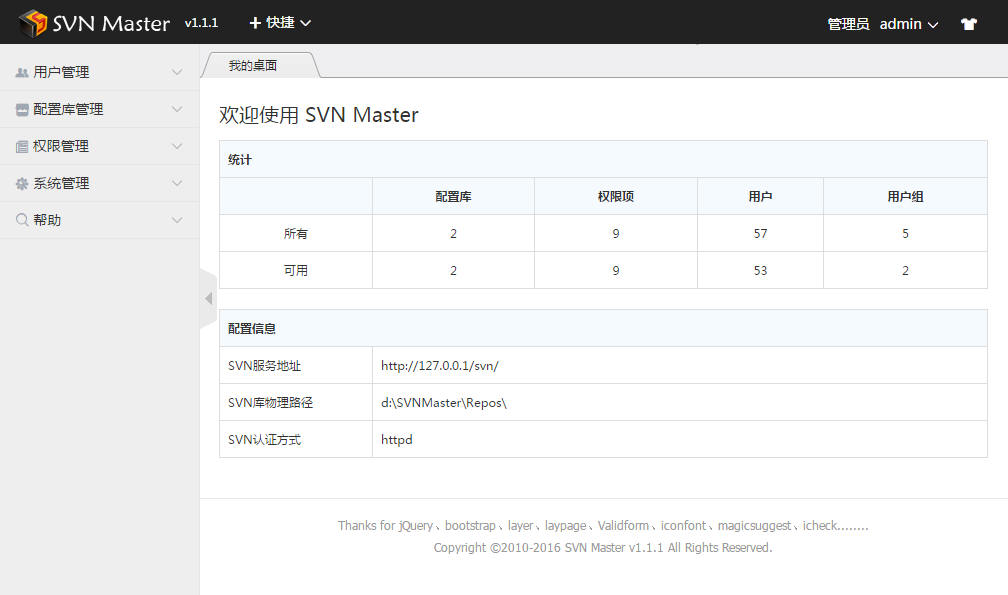The image size is (1008, 595).
Task: Expand the 配置库管理 chevron
Action: tap(177, 109)
